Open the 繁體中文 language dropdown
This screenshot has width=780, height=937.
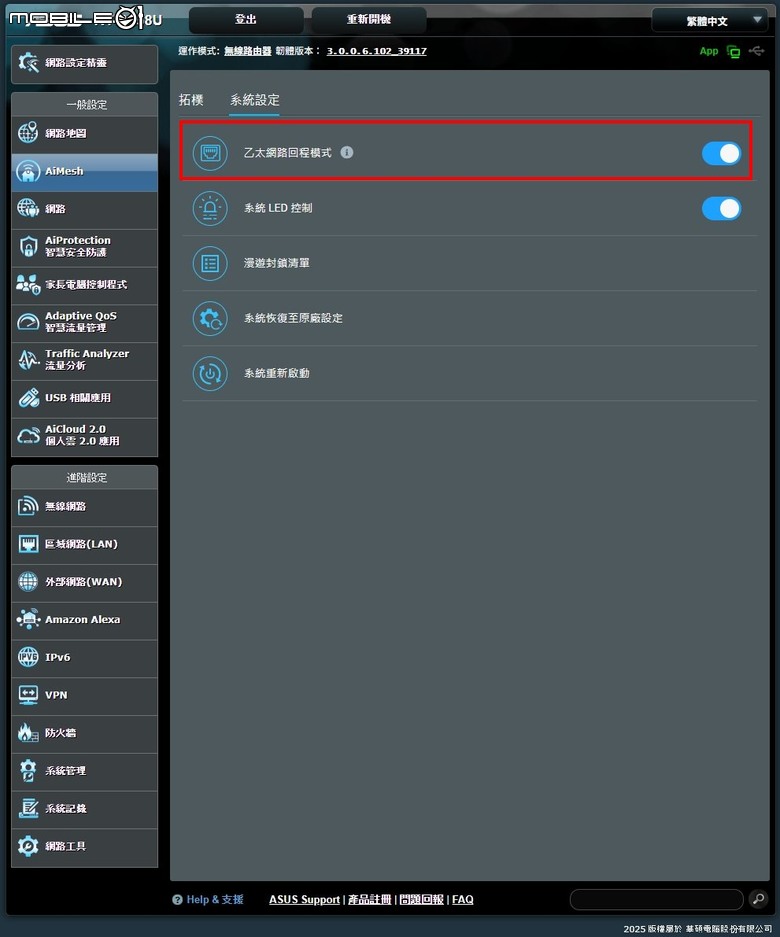709,20
